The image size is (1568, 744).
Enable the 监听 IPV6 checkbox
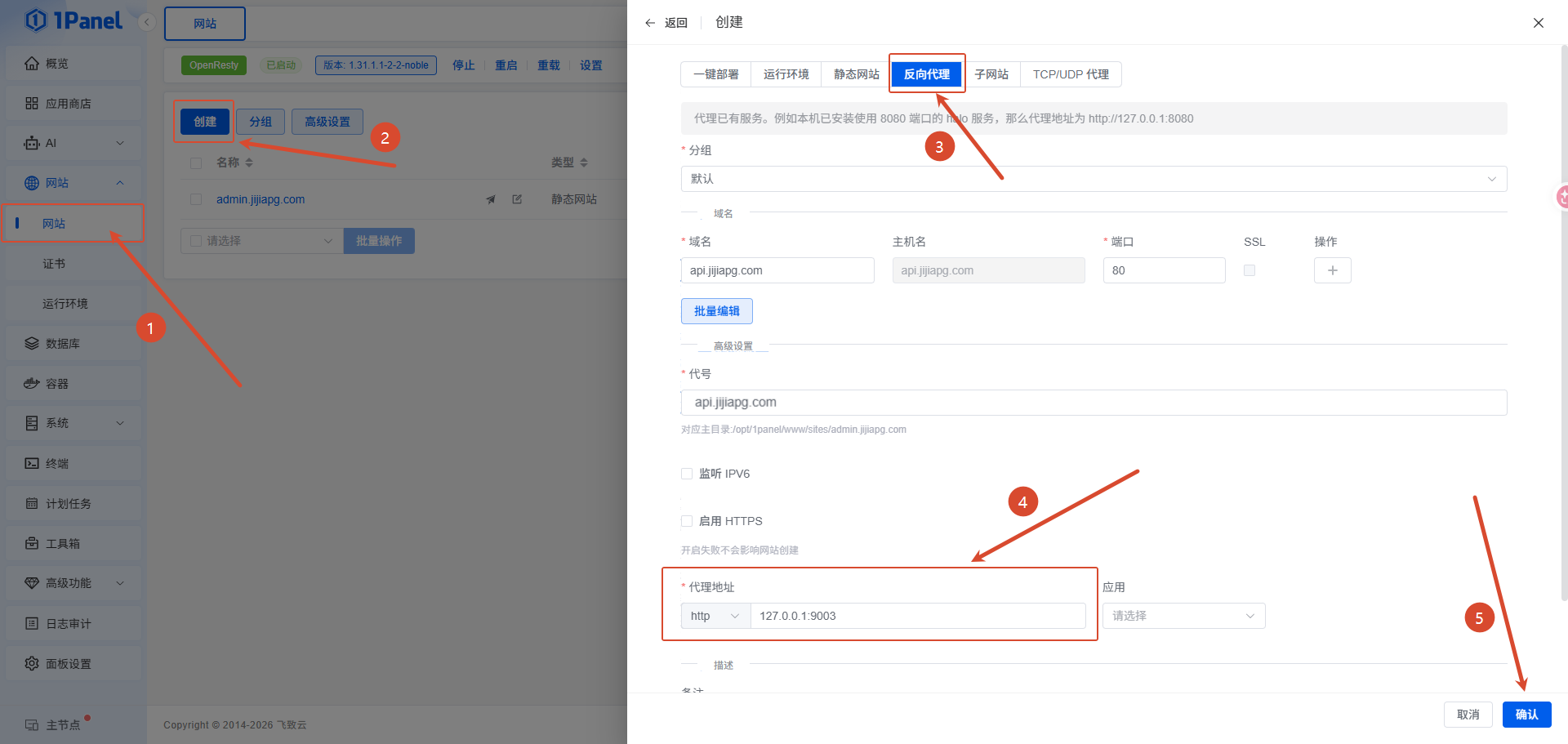coord(687,474)
